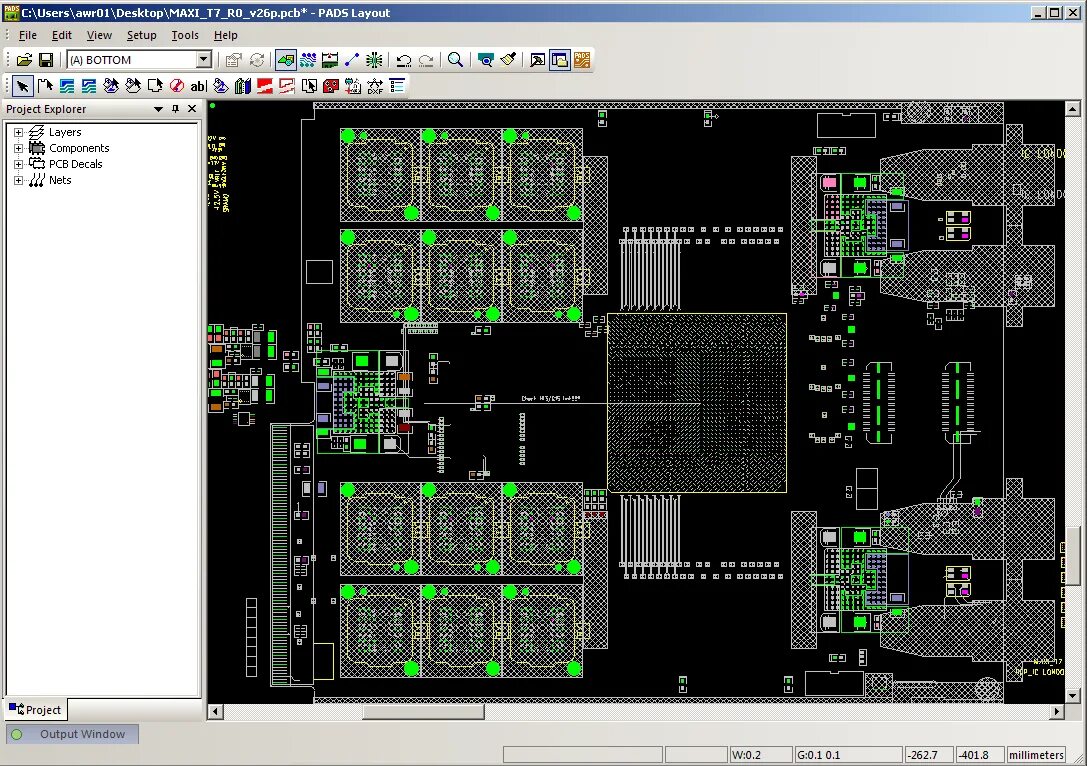Switch to the Project tab
1087x766 pixels.
pos(35,710)
